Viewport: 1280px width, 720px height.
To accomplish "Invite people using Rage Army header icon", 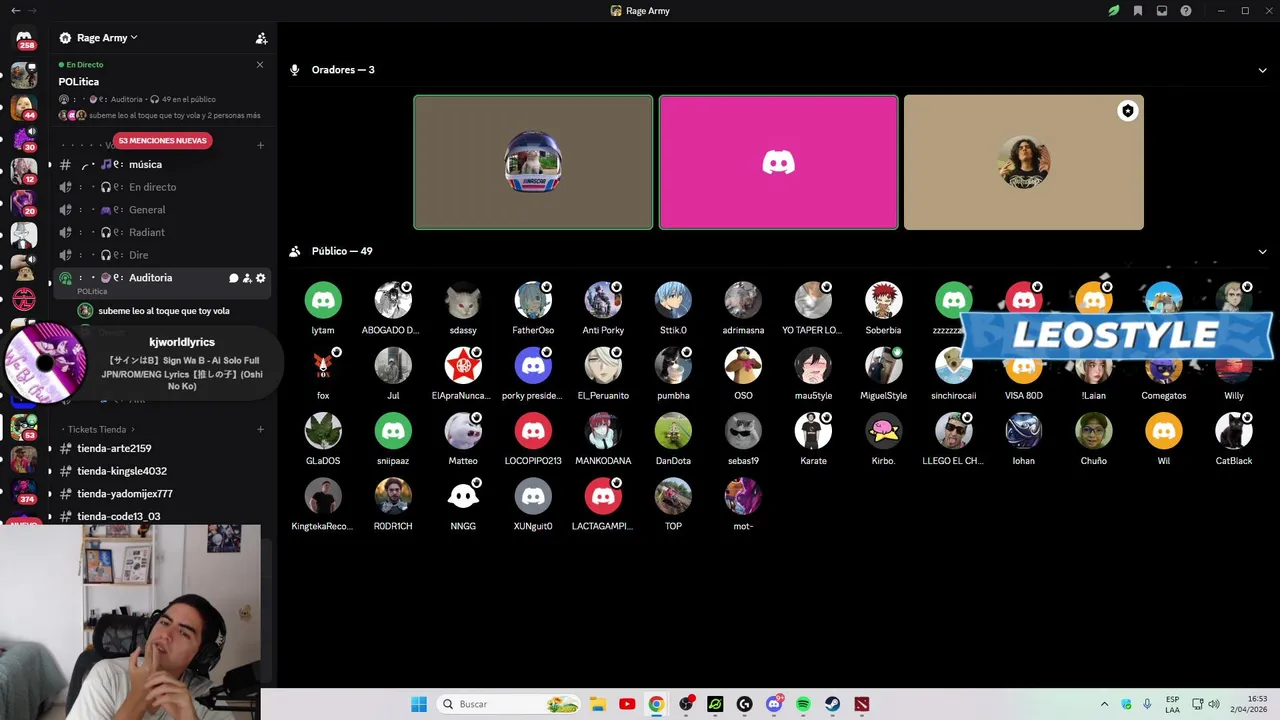I will pyautogui.click(x=261, y=38).
